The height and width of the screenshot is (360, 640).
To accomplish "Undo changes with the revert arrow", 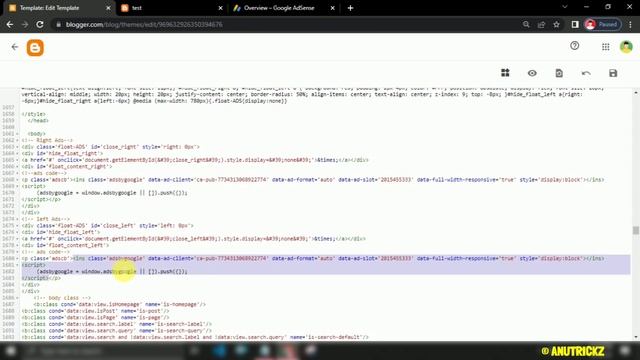I will [x=586, y=73].
